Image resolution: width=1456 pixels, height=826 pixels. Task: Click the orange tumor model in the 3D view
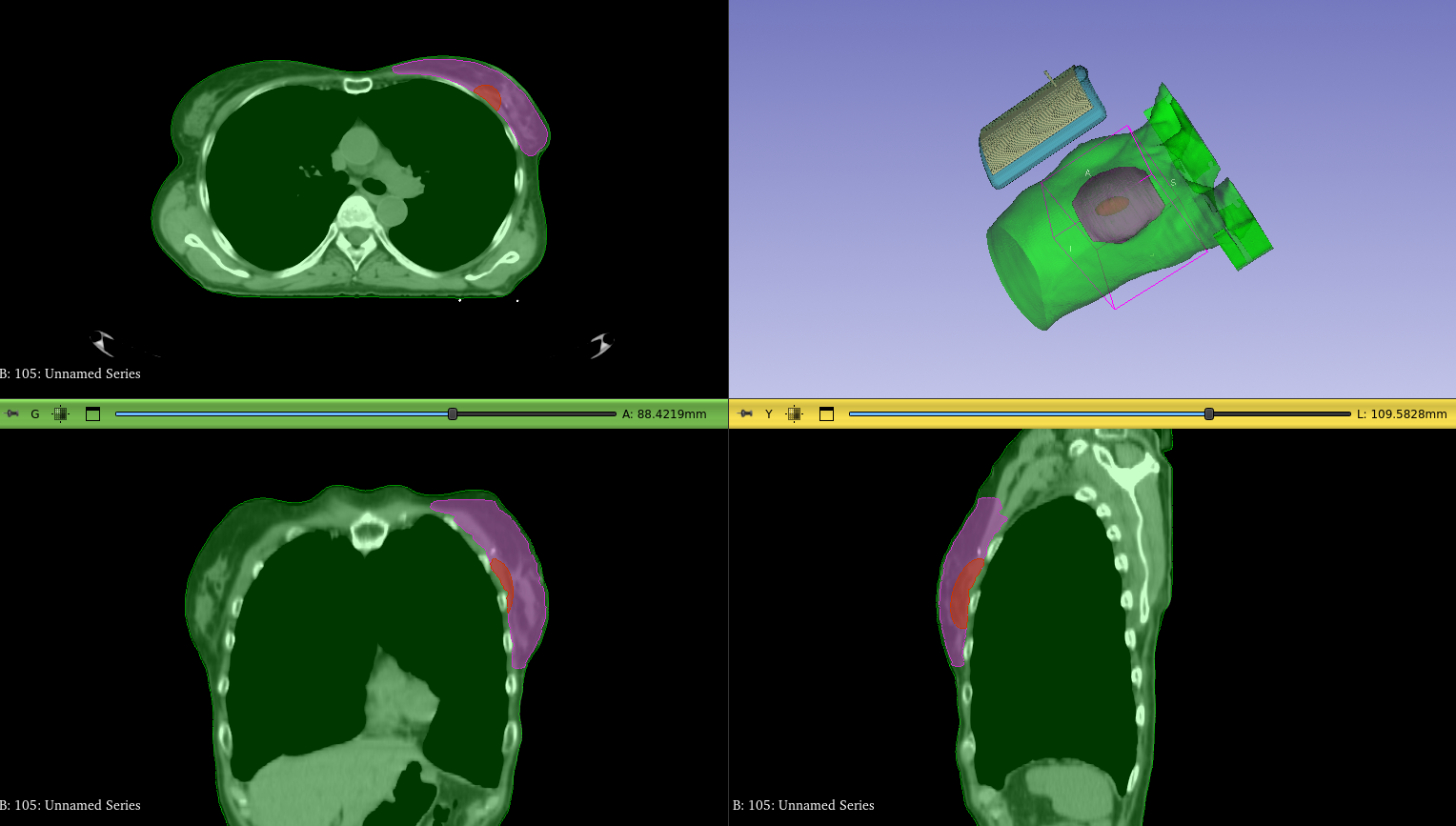pyautogui.click(x=1112, y=205)
